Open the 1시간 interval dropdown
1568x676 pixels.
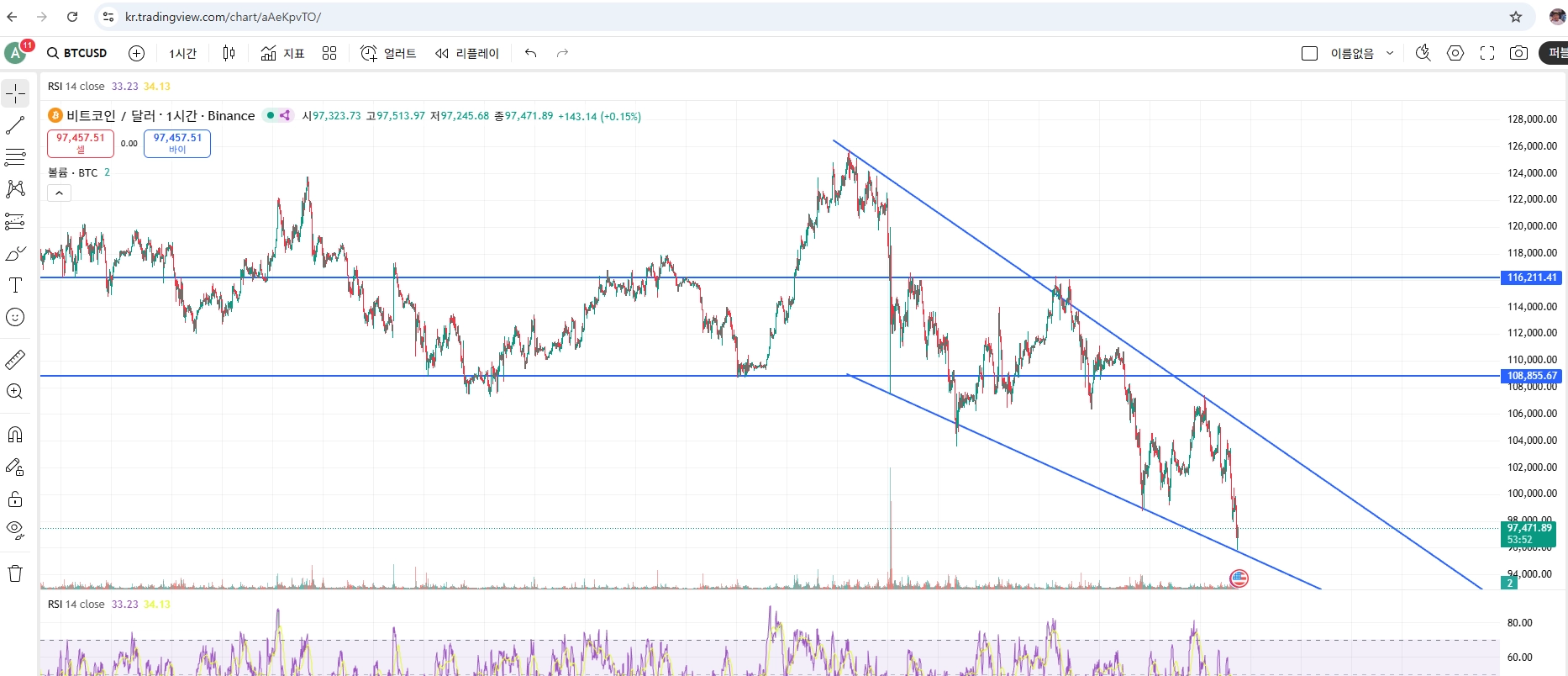182,53
